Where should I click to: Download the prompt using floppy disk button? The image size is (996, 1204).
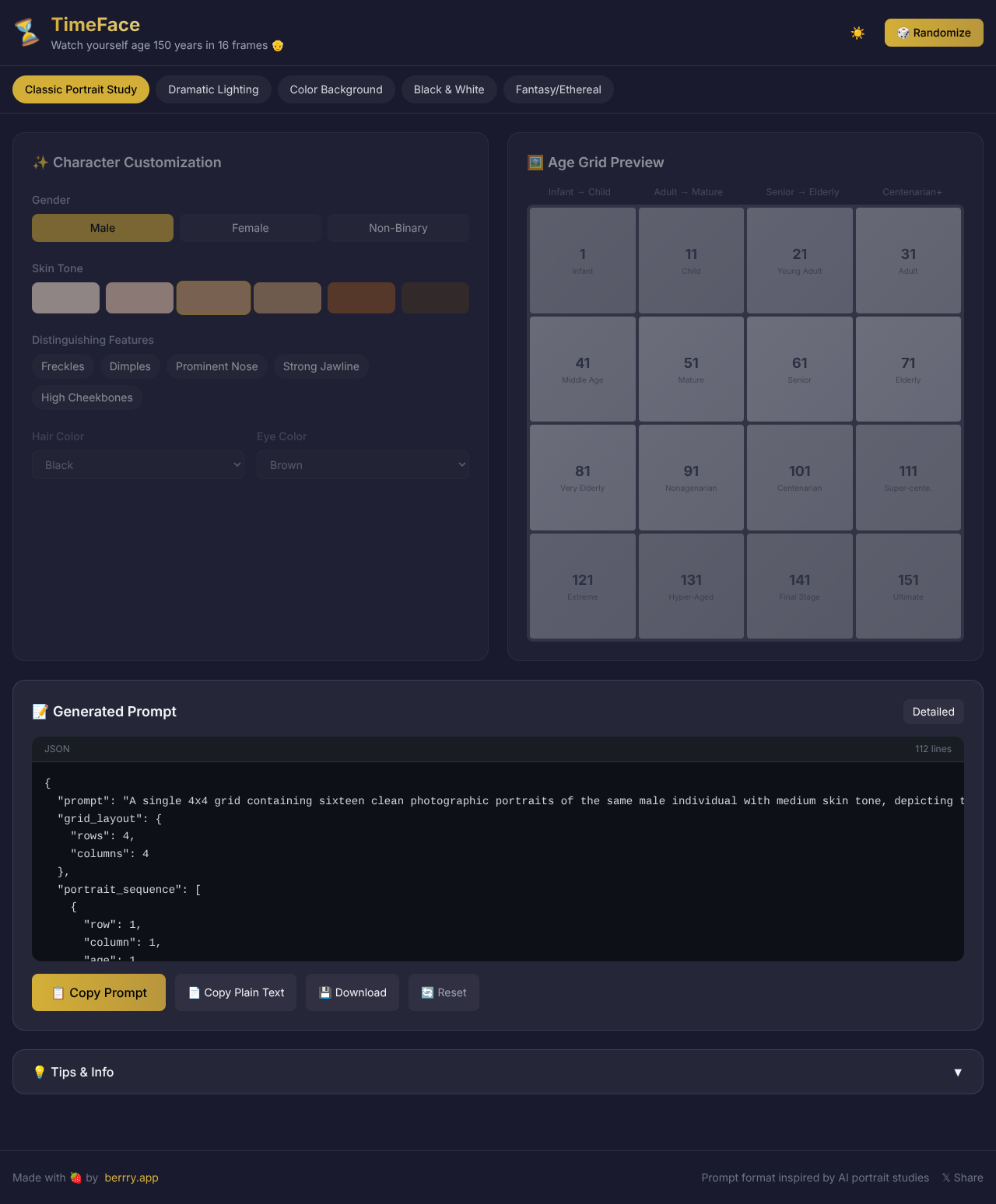tap(352, 992)
